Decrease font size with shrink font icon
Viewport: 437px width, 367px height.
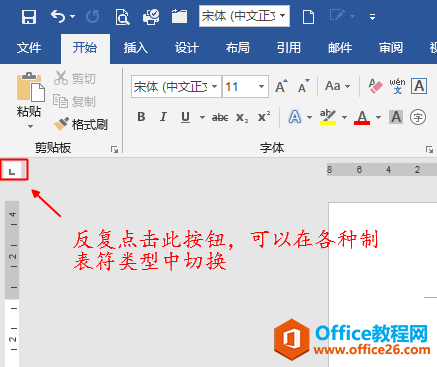(304, 86)
